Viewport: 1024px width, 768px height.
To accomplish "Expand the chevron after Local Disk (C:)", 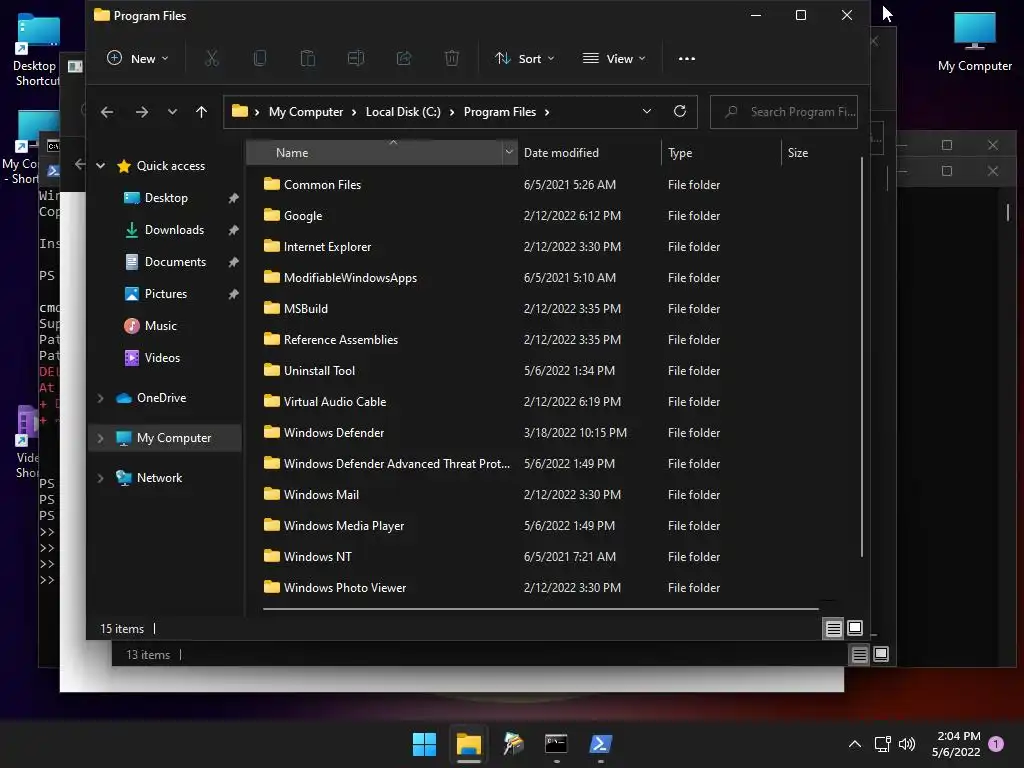I will pos(452,112).
